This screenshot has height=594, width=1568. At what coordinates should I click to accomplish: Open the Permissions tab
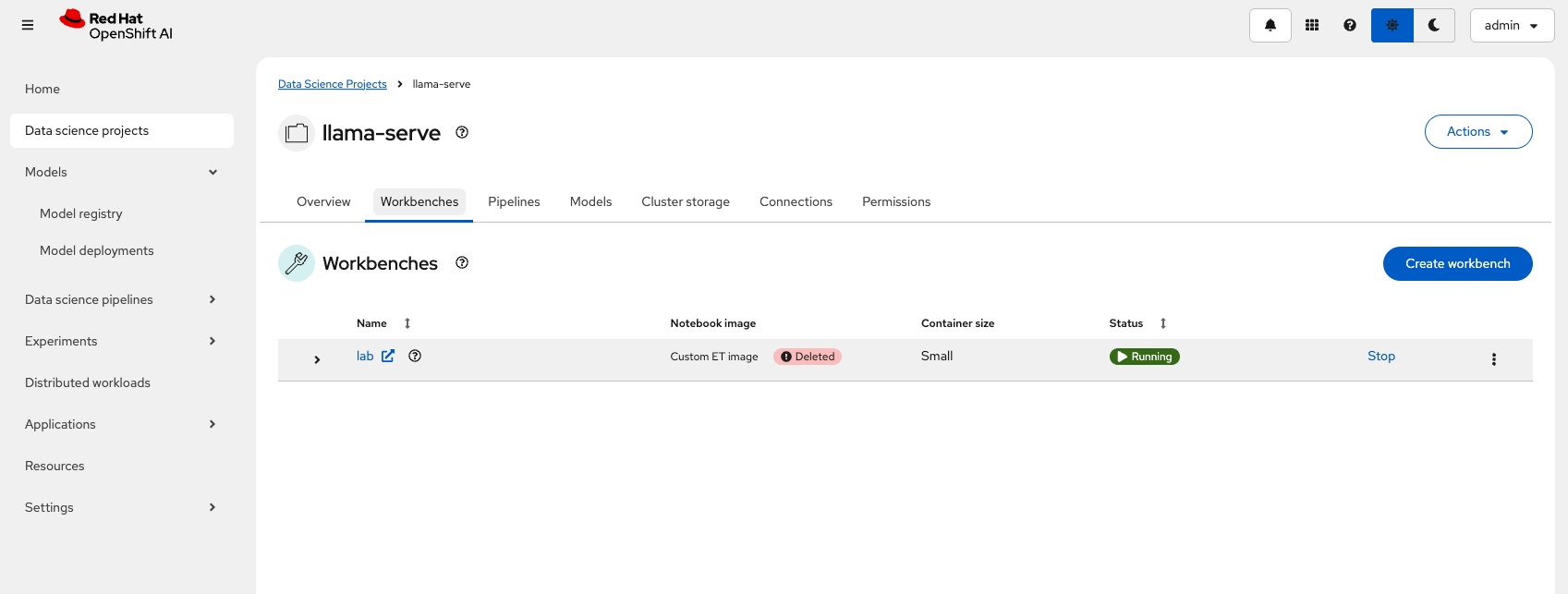click(896, 201)
